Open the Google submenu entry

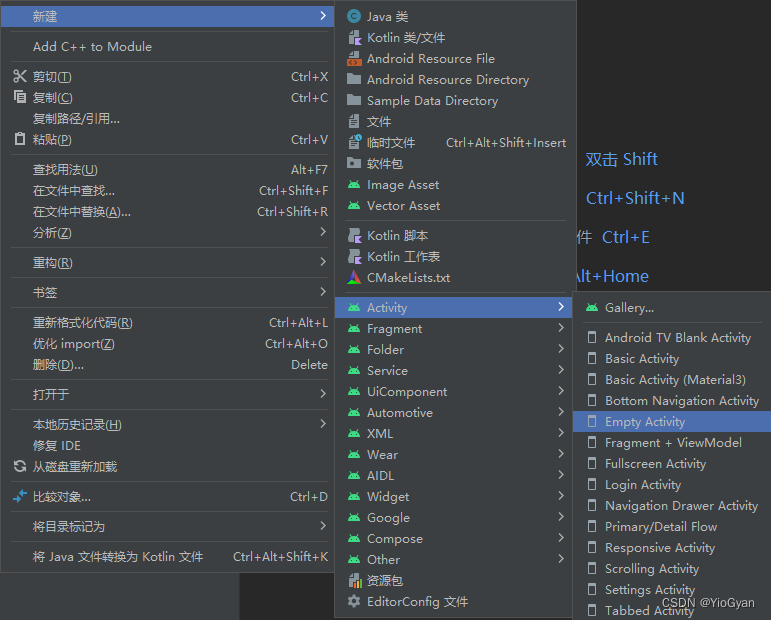[x=453, y=518]
